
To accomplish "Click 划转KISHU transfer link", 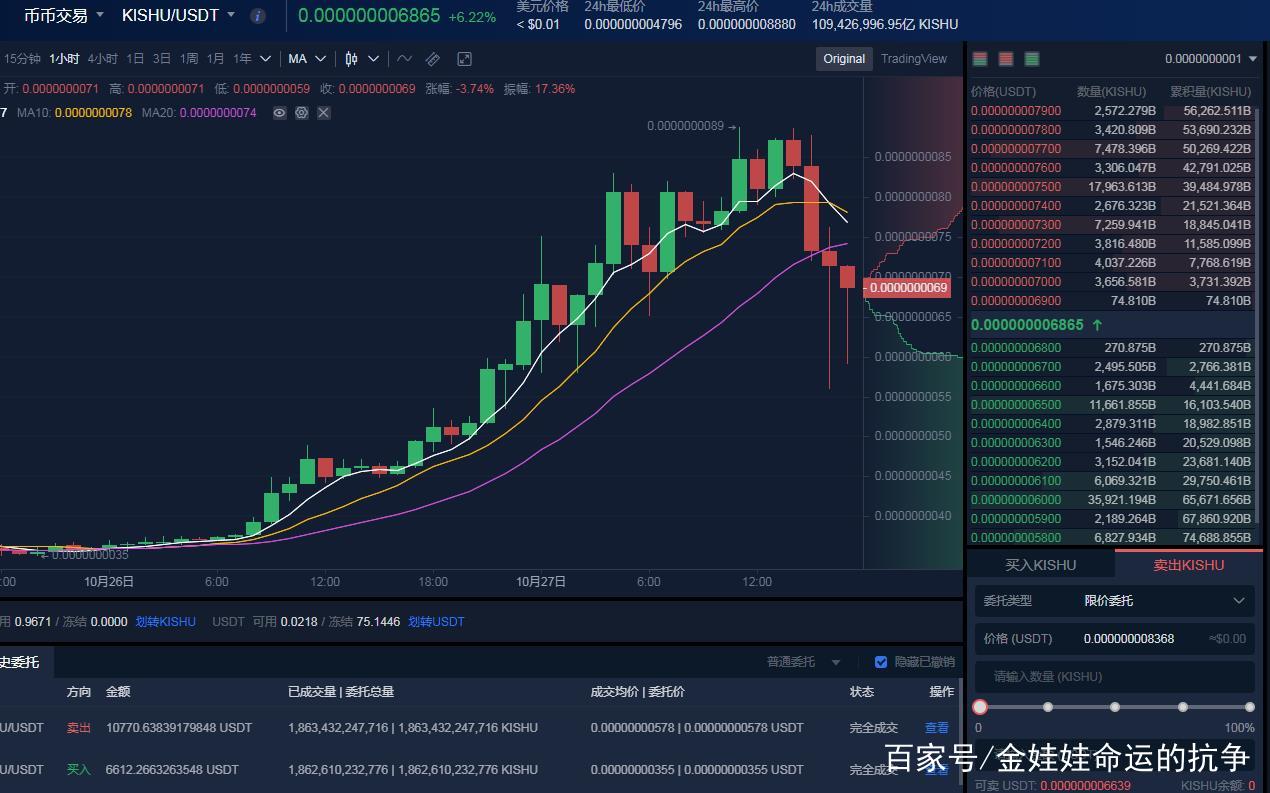I will click(166, 622).
